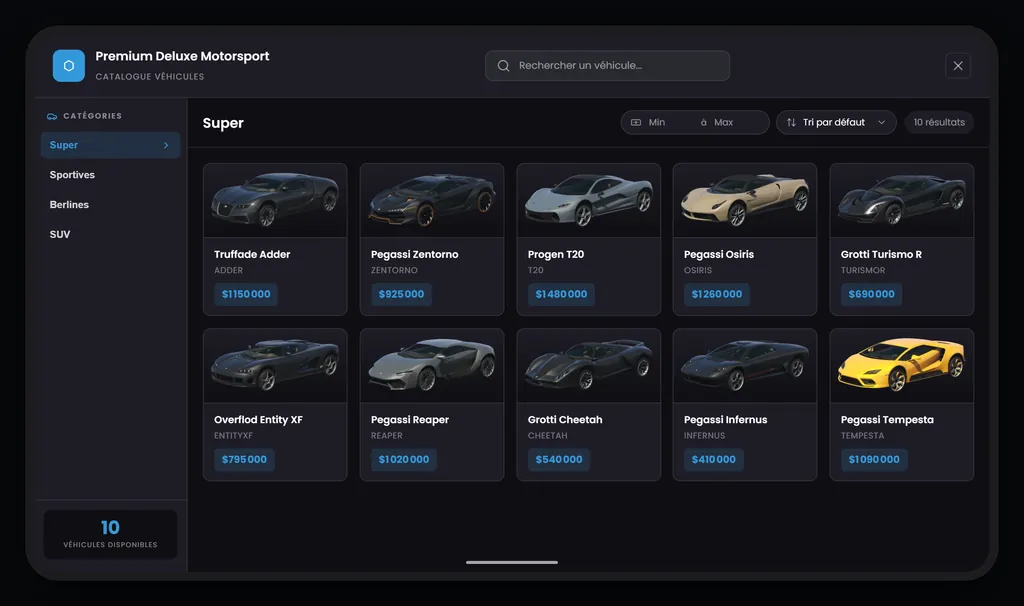
Task: Click the $795000 price tag
Action: [x=244, y=460]
